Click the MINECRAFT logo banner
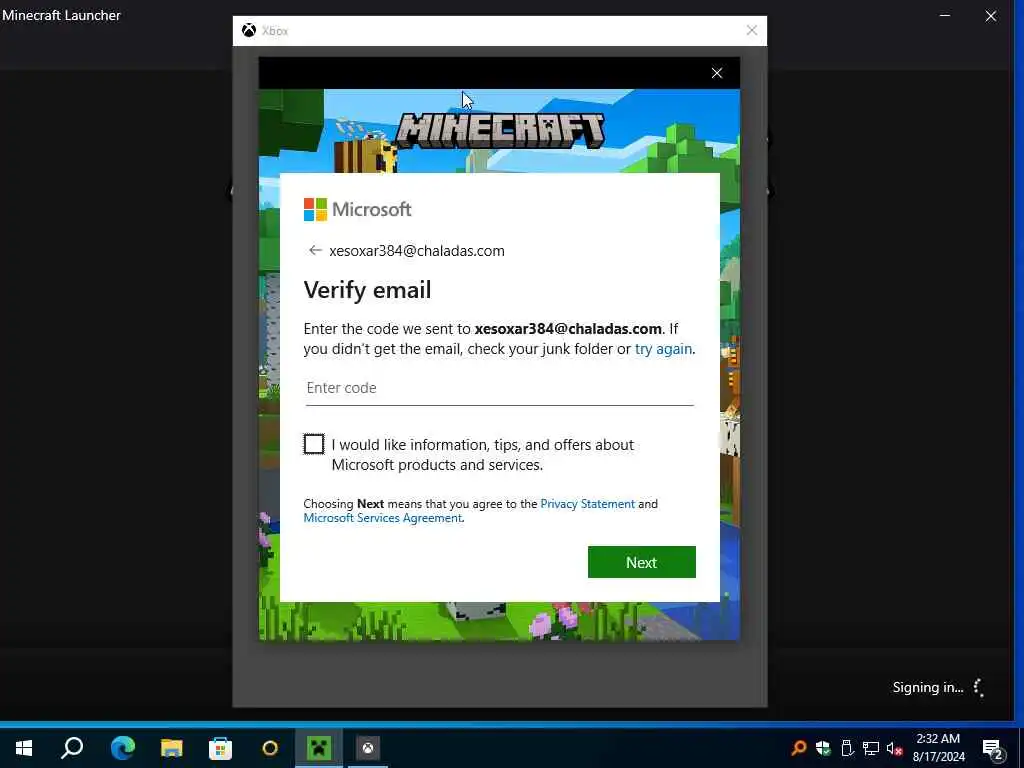1024x768 pixels. pos(500,131)
